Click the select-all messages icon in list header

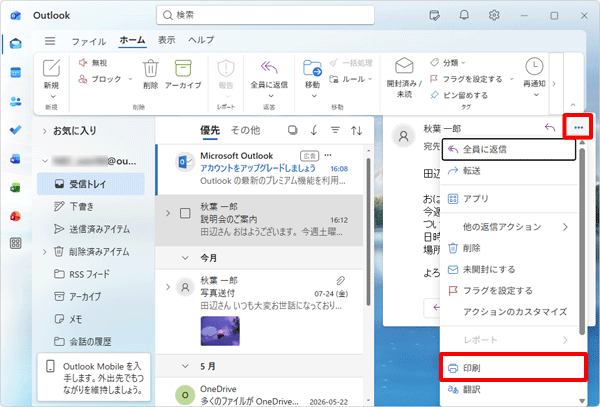293,130
